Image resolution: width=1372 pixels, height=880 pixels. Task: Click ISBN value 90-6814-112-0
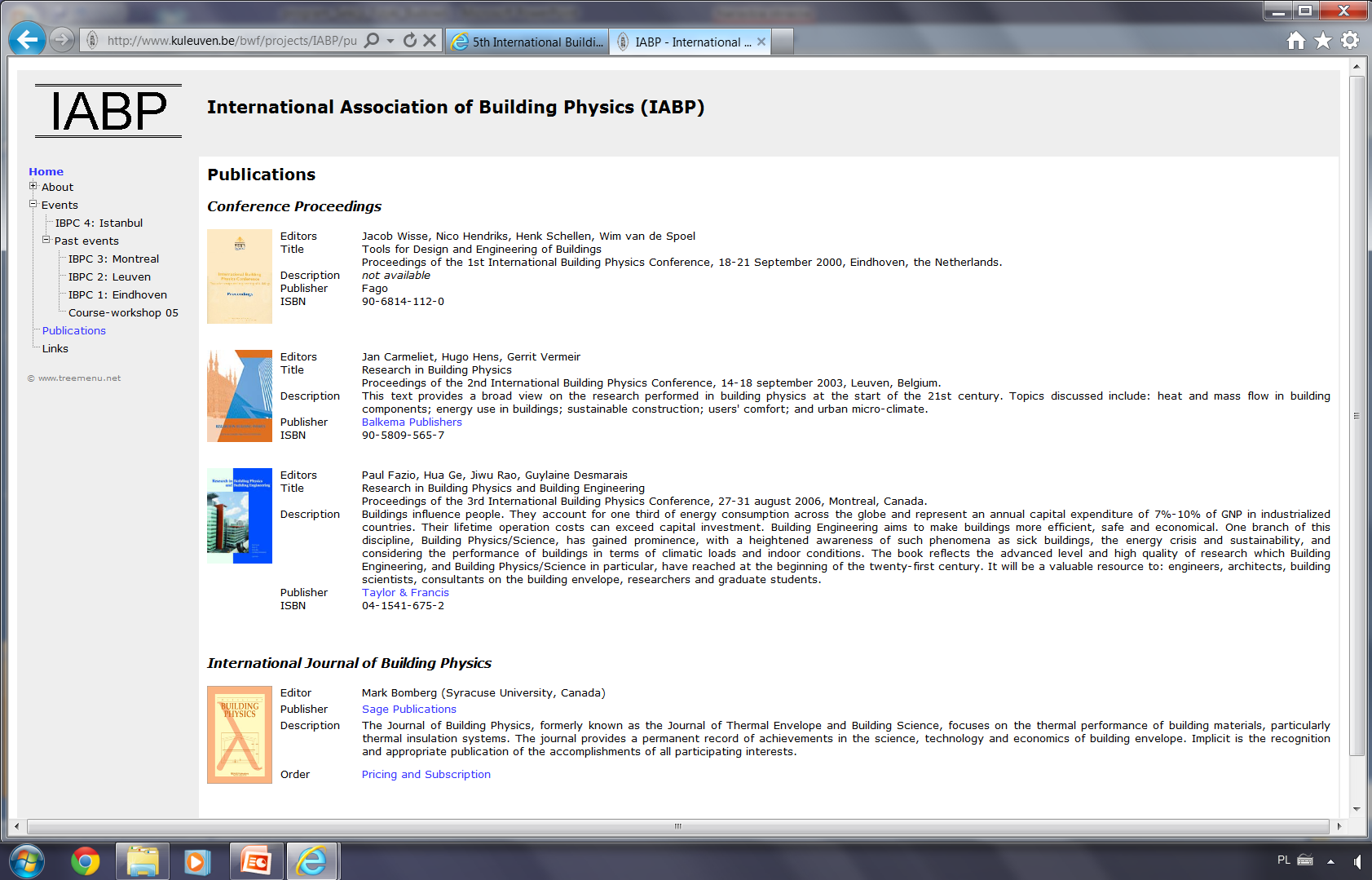coord(403,301)
